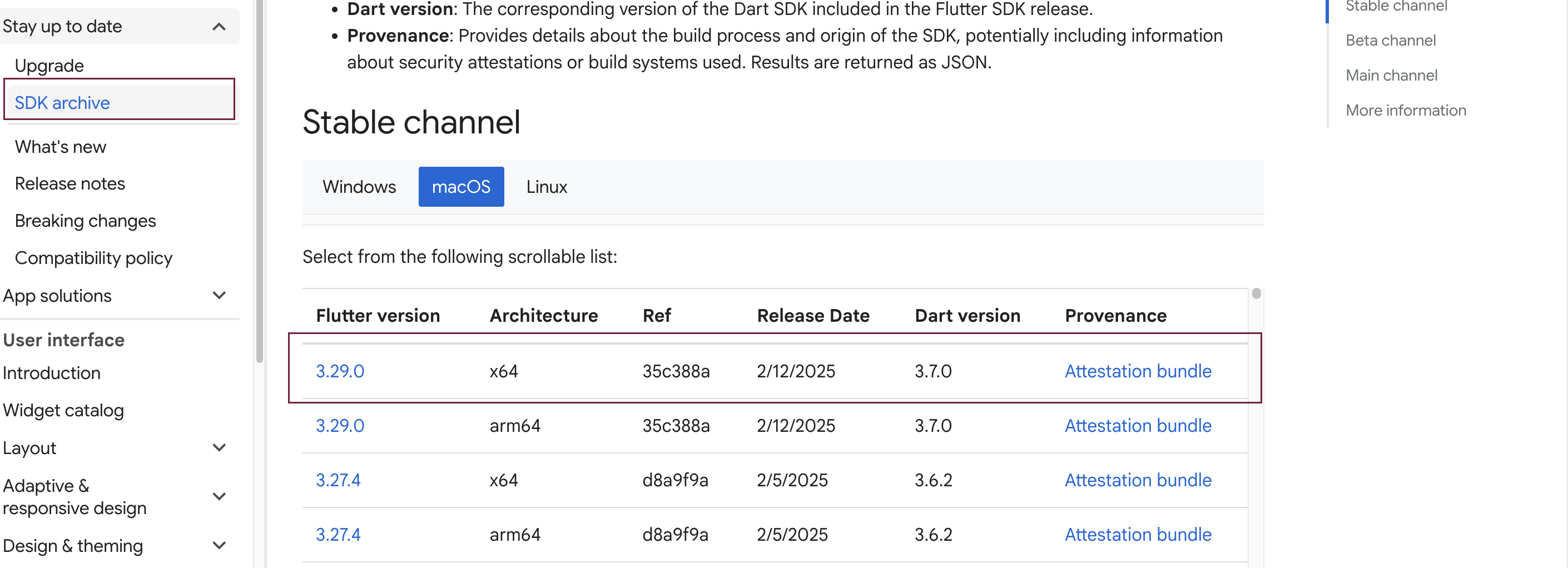
Task: Click the Provenance column header
Action: pos(1115,316)
